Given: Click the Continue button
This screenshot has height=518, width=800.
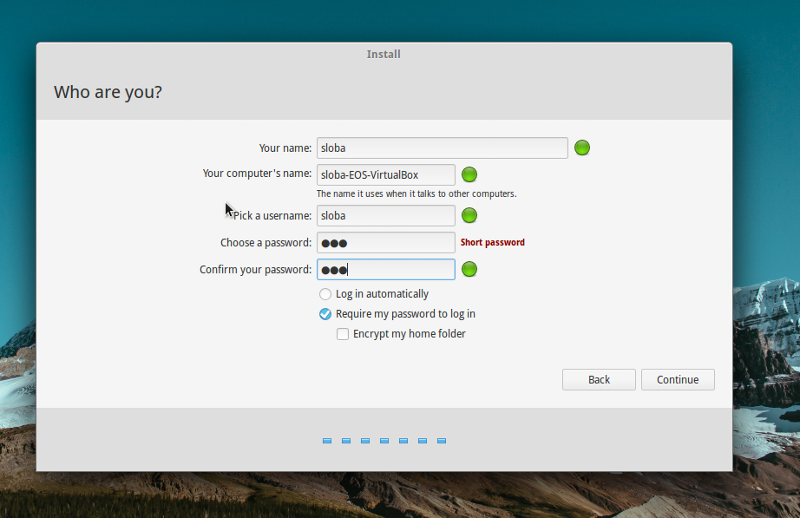Looking at the screenshot, I should [x=678, y=380].
